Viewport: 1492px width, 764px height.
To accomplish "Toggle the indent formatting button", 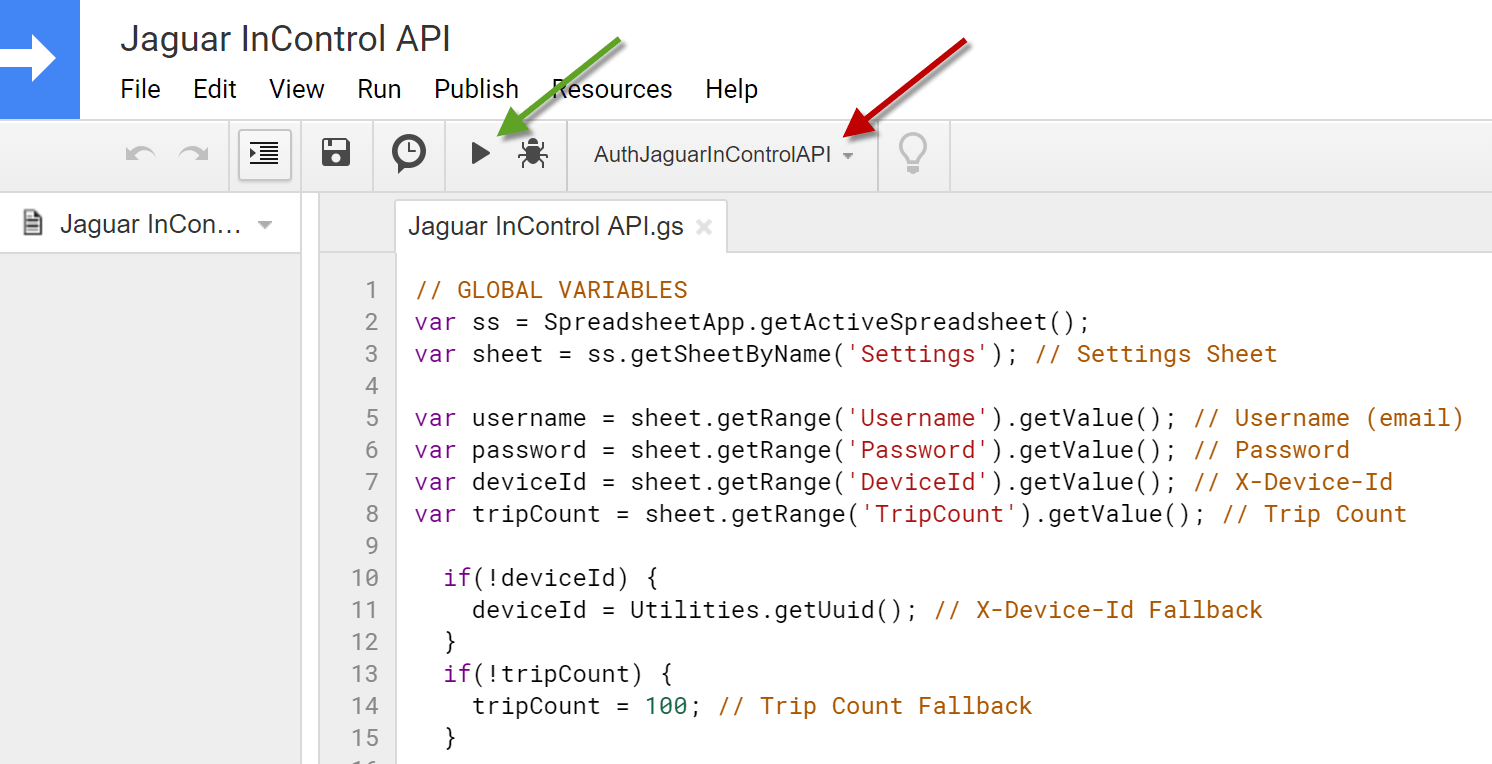I will [x=265, y=154].
